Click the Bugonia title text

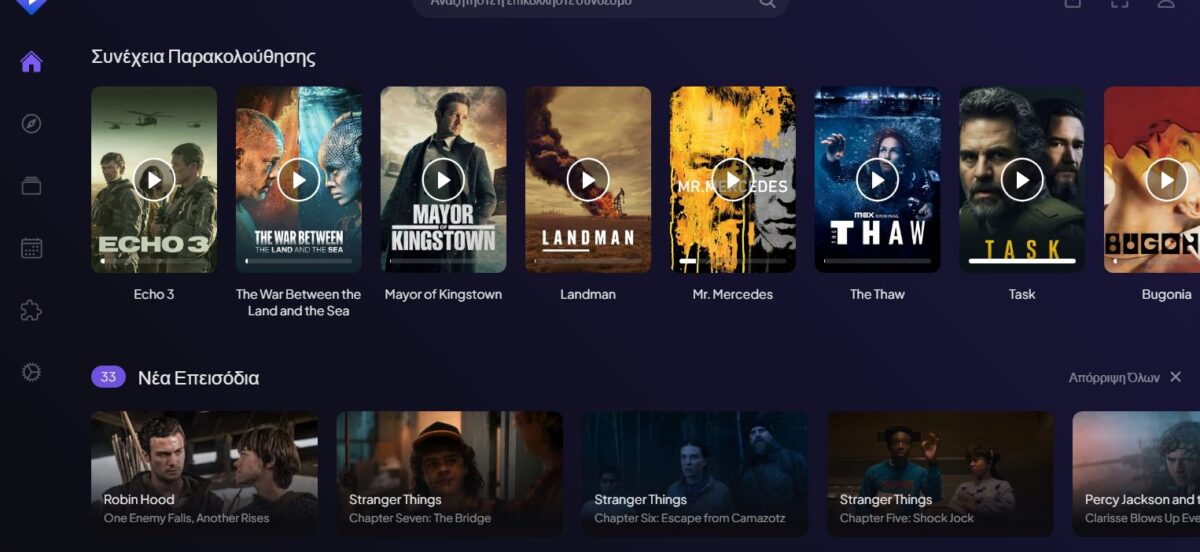(1166, 294)
